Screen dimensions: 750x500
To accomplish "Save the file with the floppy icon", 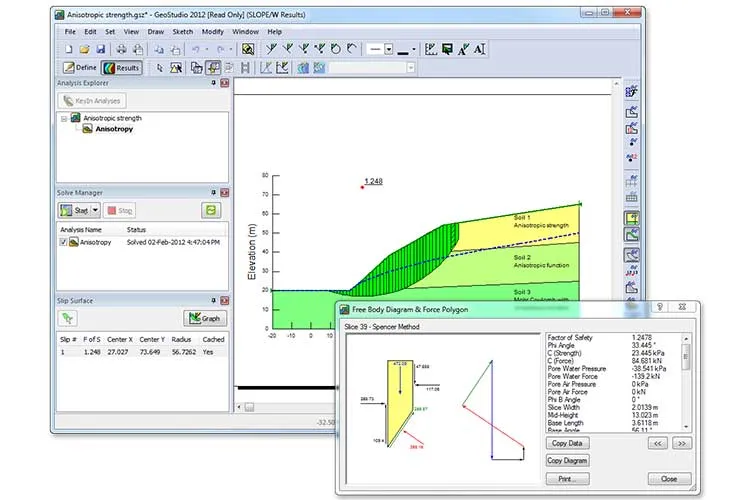I will 100,49.
